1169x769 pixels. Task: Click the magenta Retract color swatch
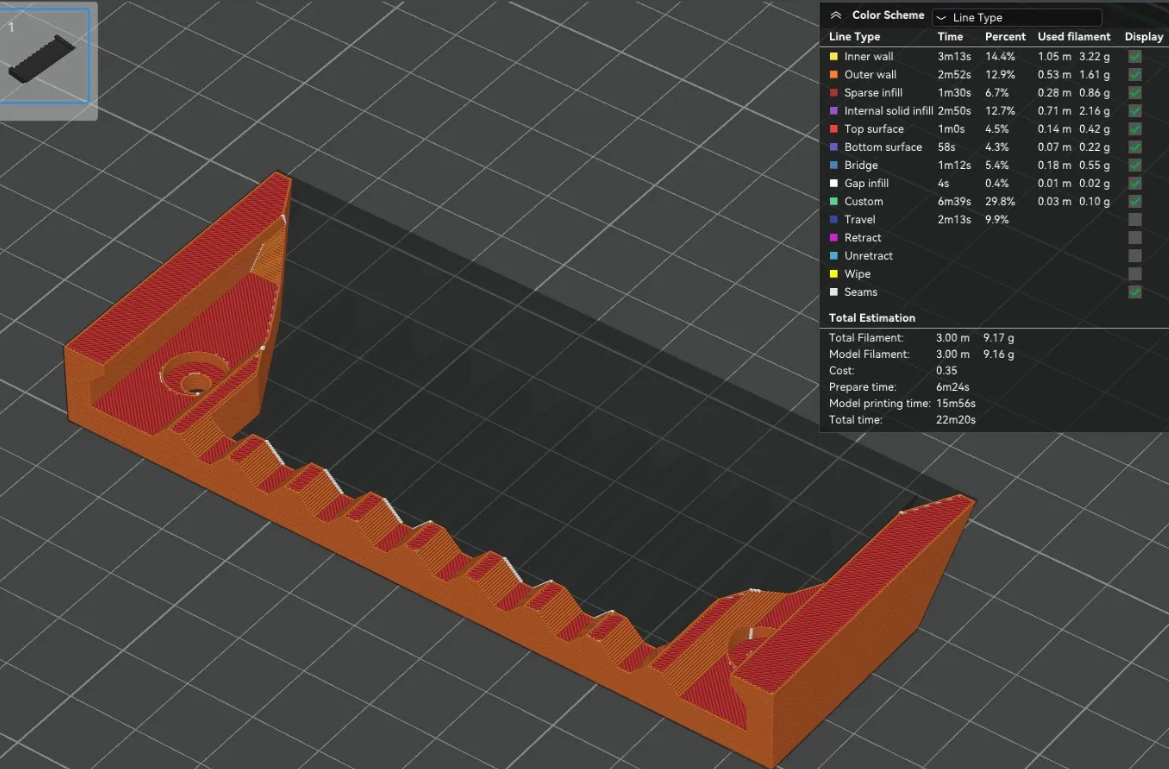tap(834, 238)
